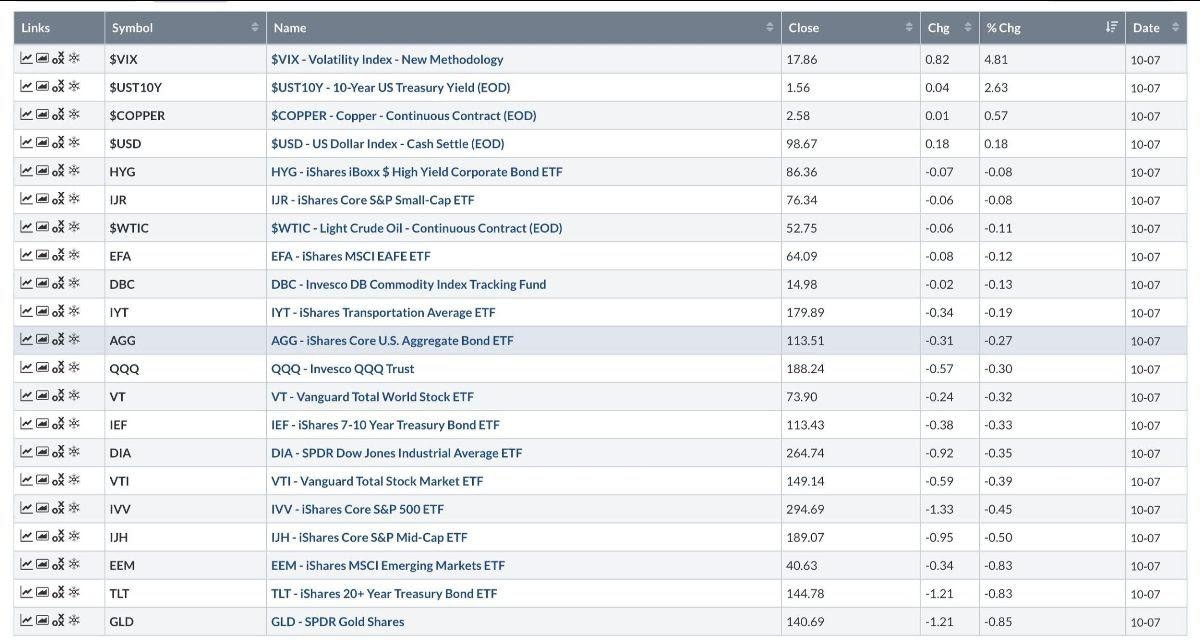Viewport: 1200px width, 640px height.
Task: Sort by the Close column header
Action: (x=850, y=28)
